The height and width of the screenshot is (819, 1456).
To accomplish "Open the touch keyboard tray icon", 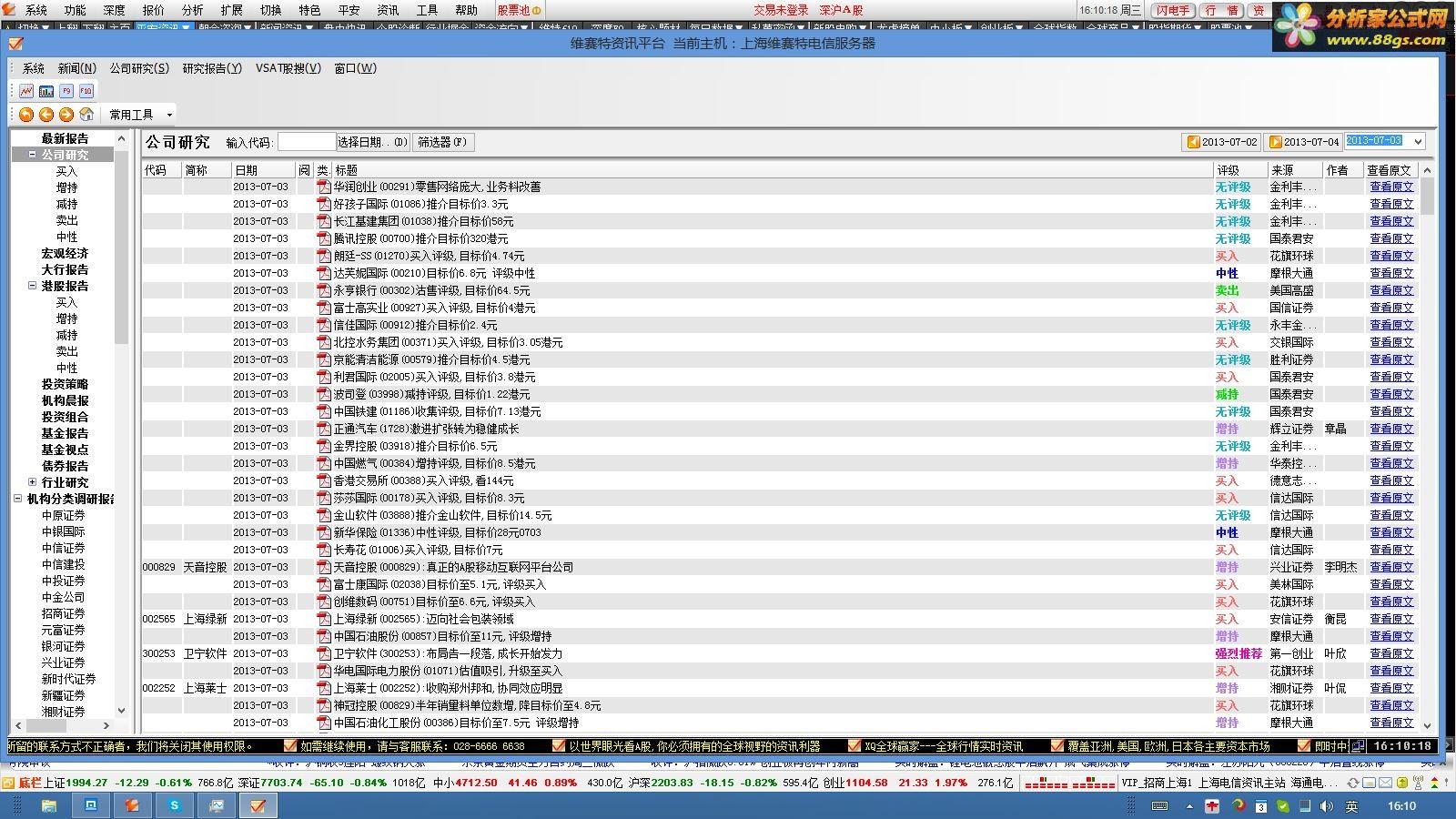I will (x=1160, y=806).
